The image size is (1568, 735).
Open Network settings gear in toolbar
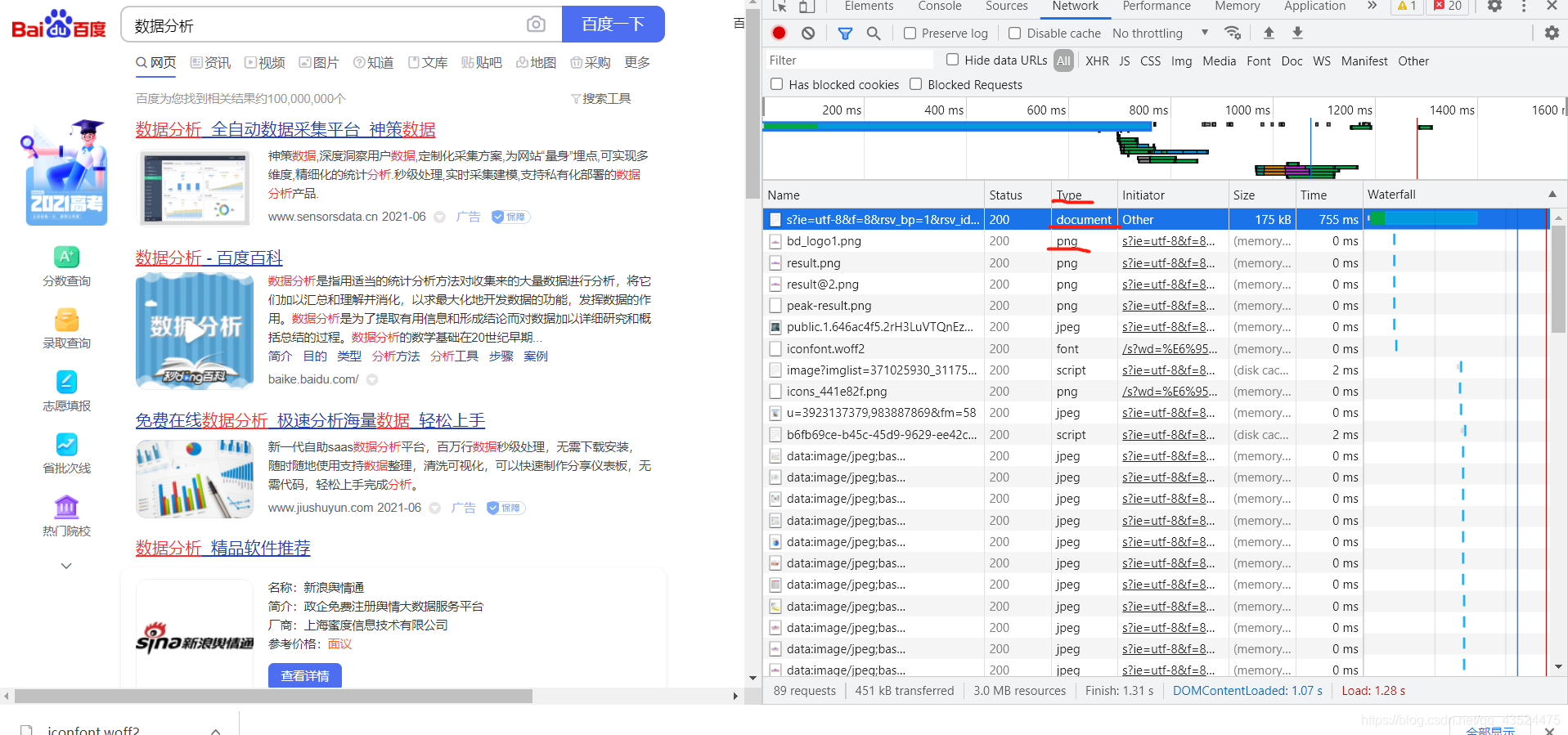coord(1552,33)
